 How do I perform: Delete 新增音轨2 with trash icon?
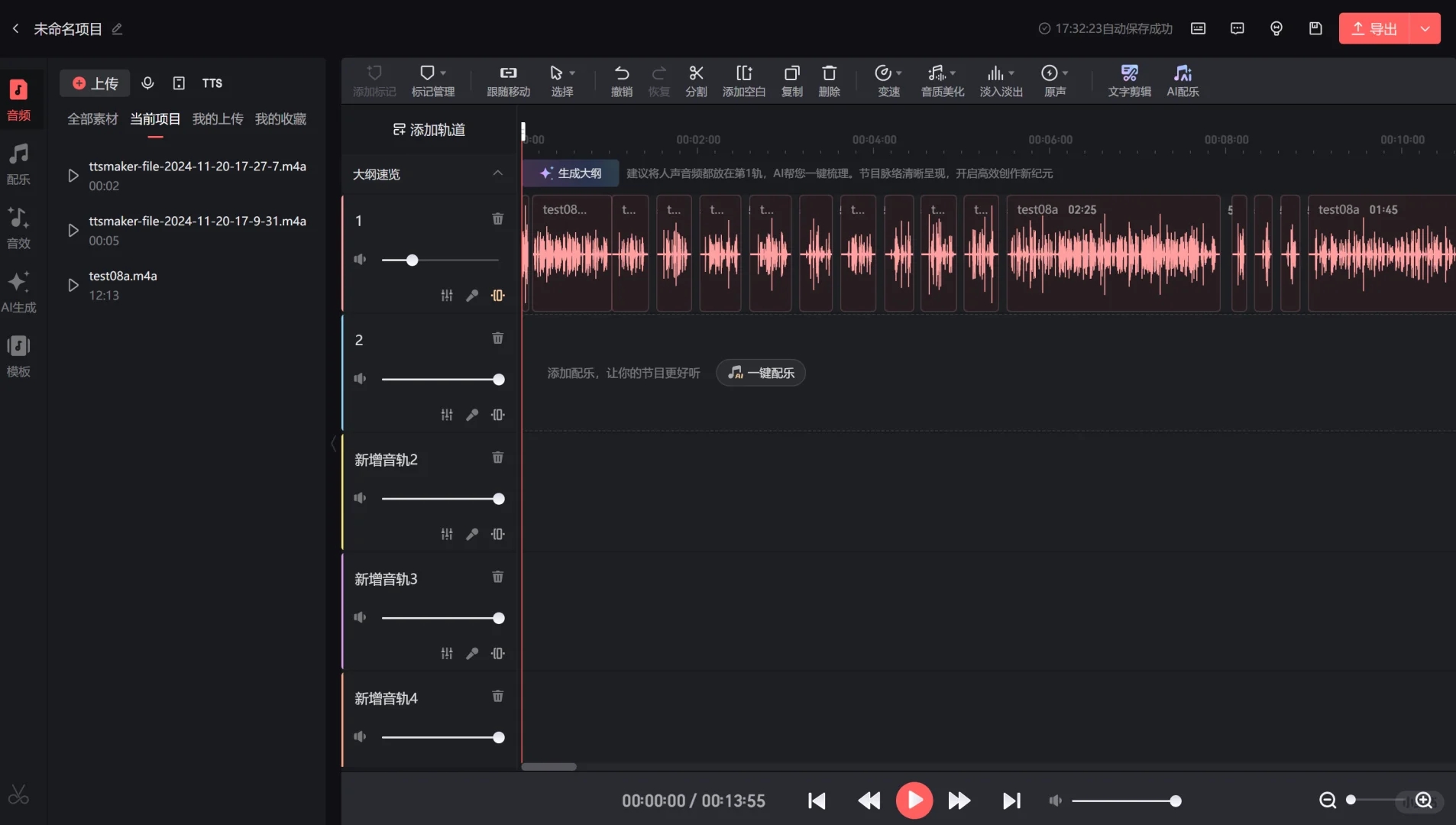click(x=497, y=457)
